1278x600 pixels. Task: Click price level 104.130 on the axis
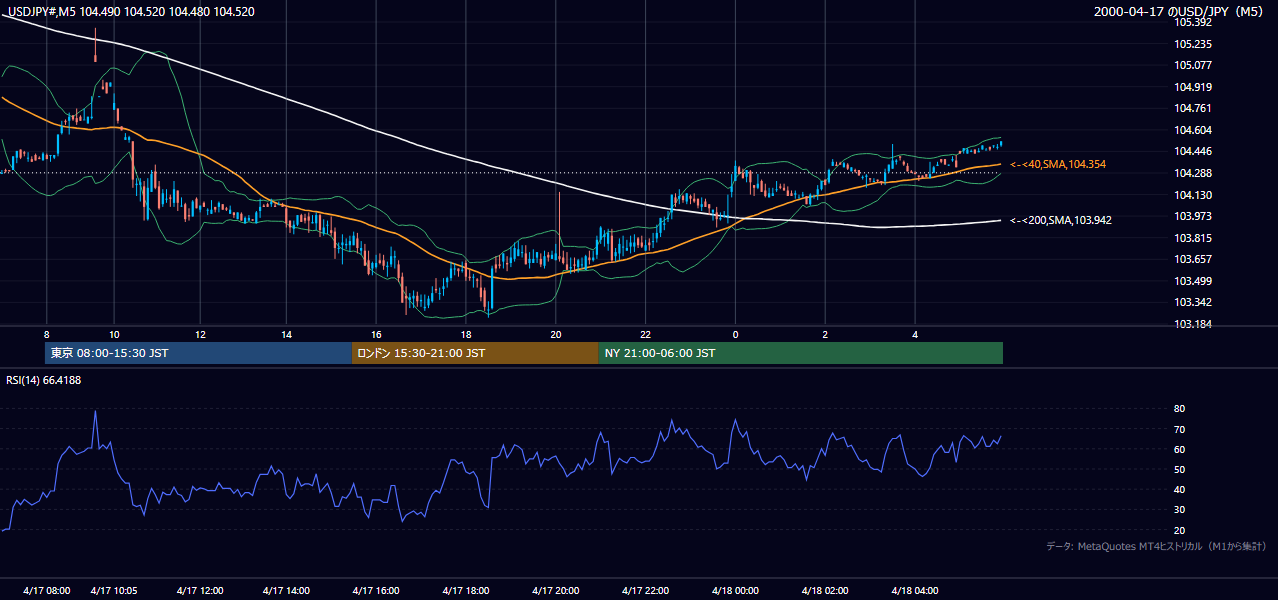(1193, 195)
